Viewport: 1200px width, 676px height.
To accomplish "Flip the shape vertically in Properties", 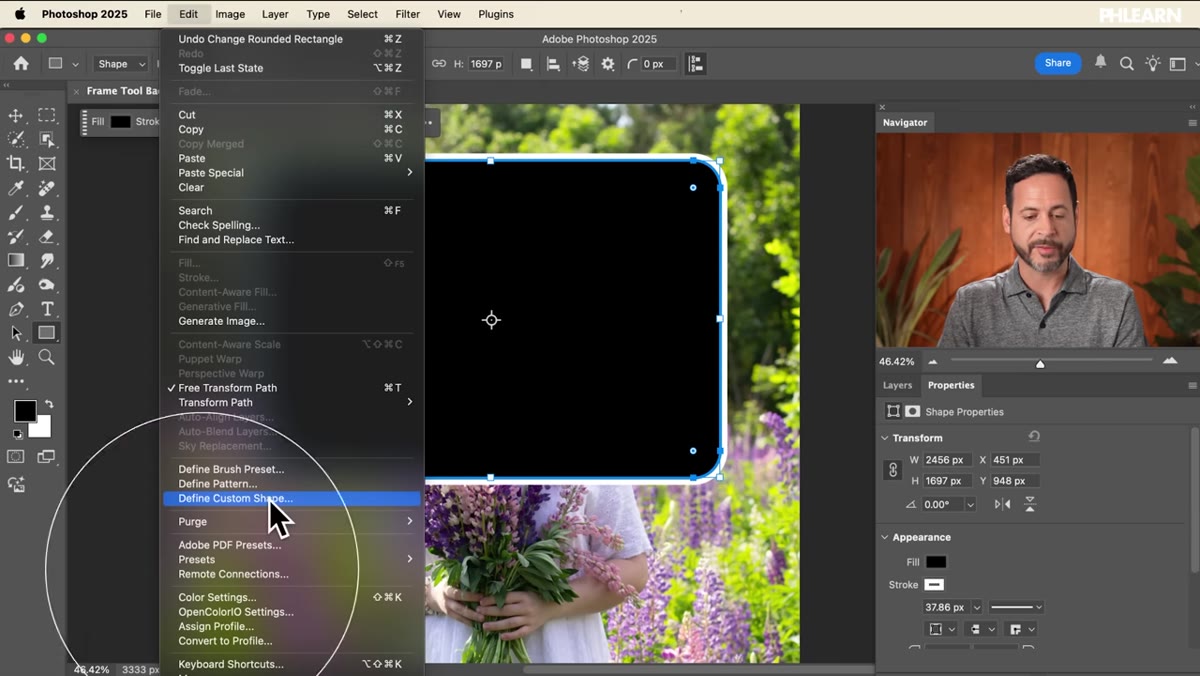I will [1029, 505].
